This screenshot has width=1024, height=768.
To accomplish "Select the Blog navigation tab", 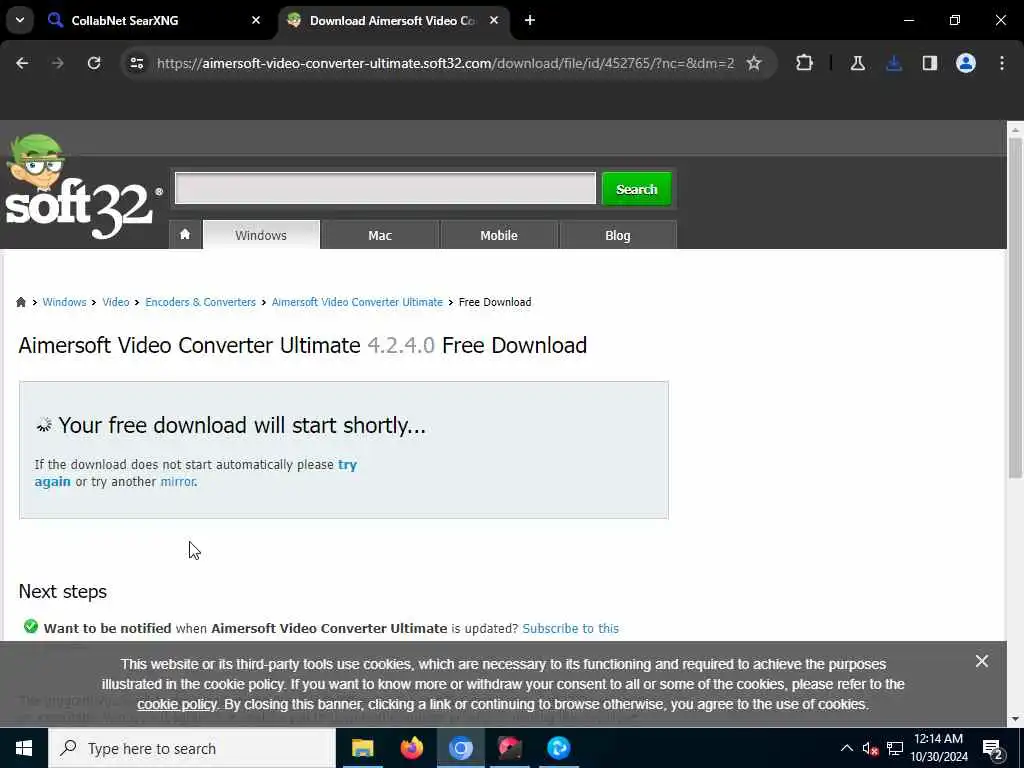I will 618,235.
